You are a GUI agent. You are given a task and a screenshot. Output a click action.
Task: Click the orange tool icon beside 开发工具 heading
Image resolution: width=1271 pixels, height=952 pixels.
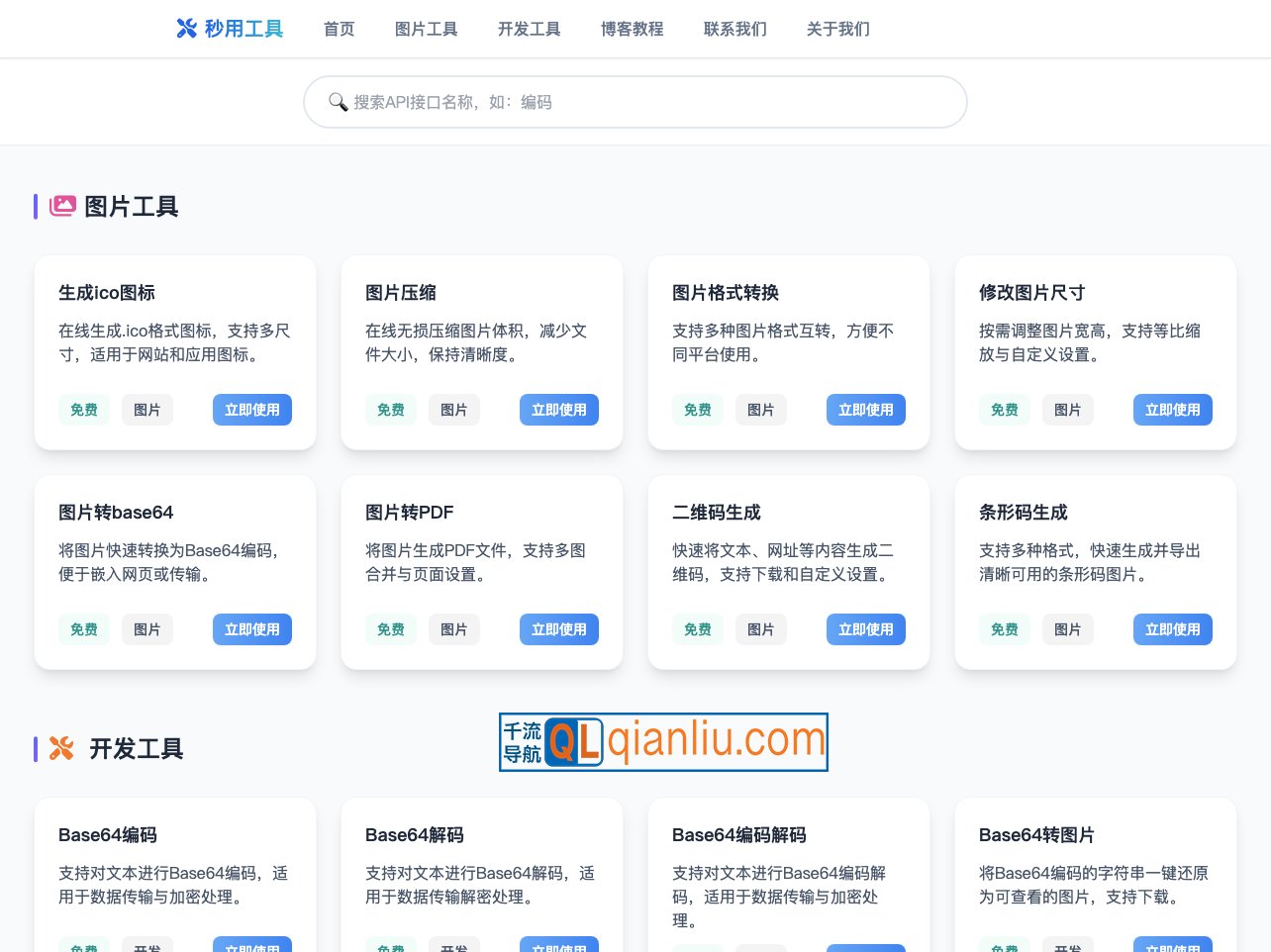(61, 749)
